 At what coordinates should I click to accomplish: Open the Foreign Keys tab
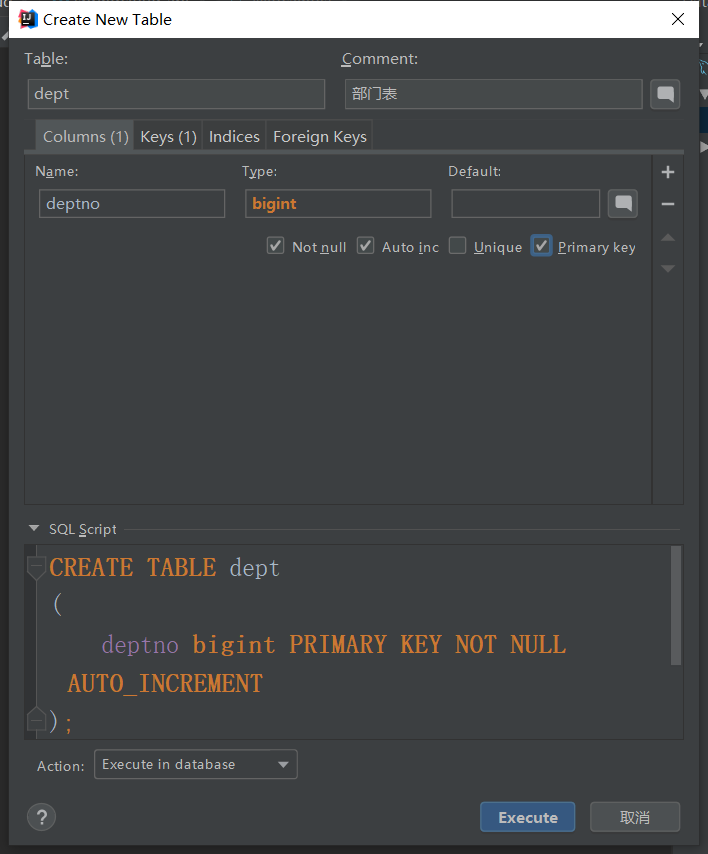pos(319,137)
